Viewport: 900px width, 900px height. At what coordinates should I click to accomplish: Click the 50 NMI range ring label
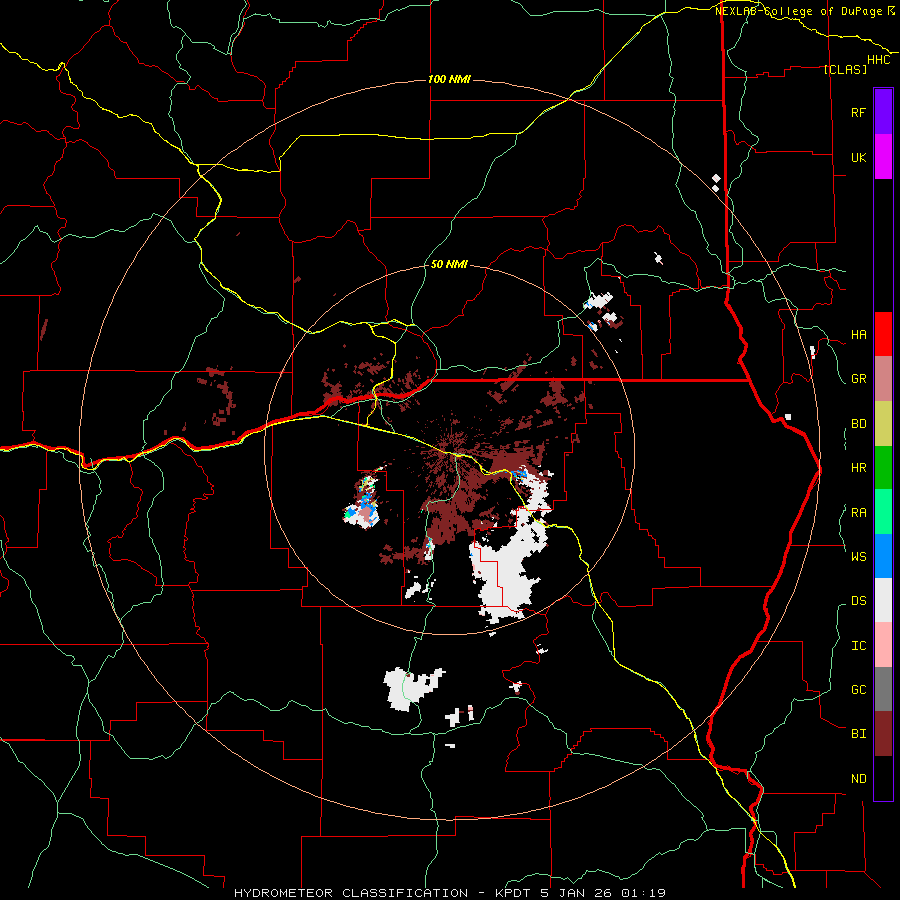449,265
